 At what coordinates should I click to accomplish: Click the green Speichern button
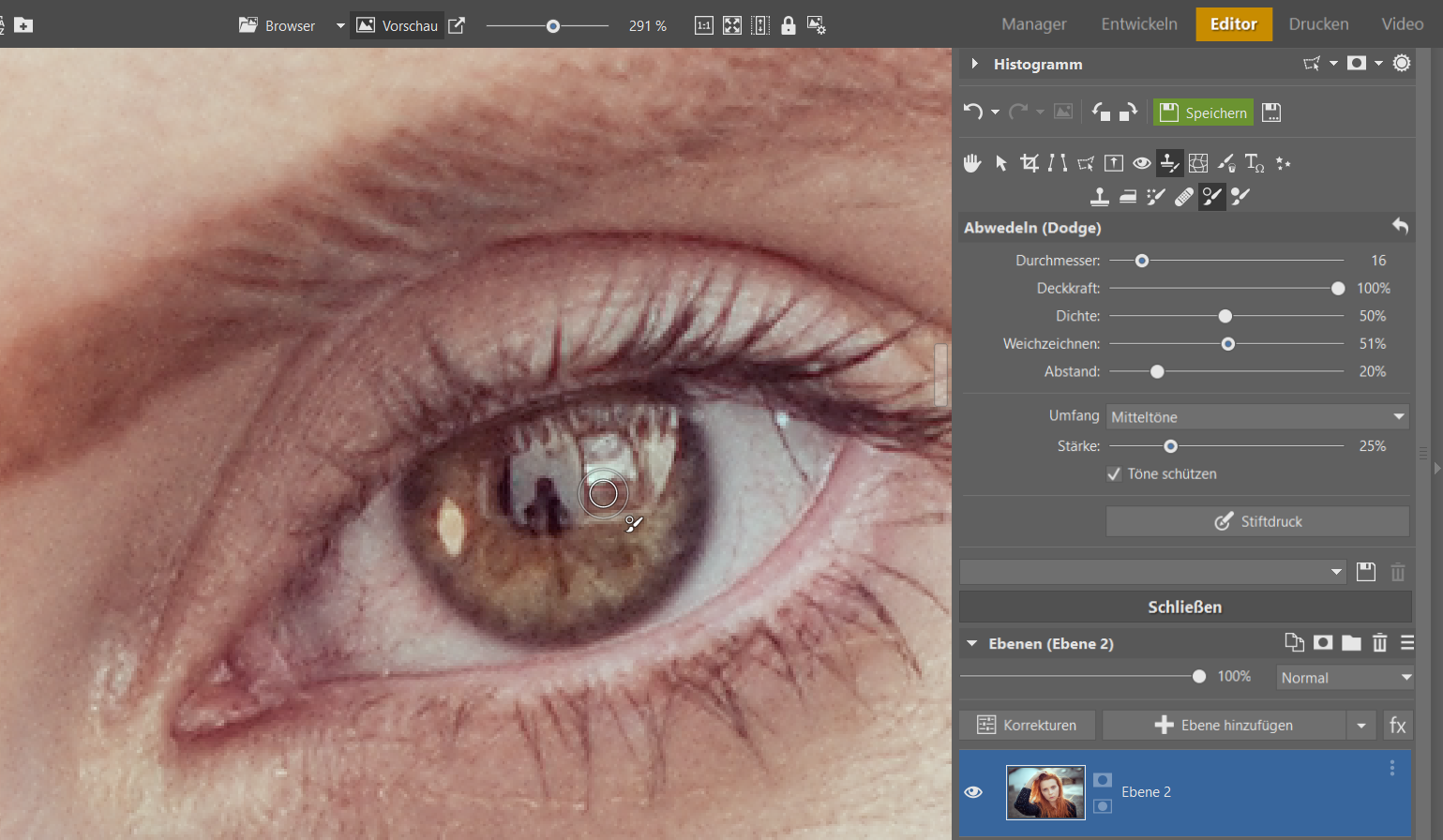[x=1205, y=112]
